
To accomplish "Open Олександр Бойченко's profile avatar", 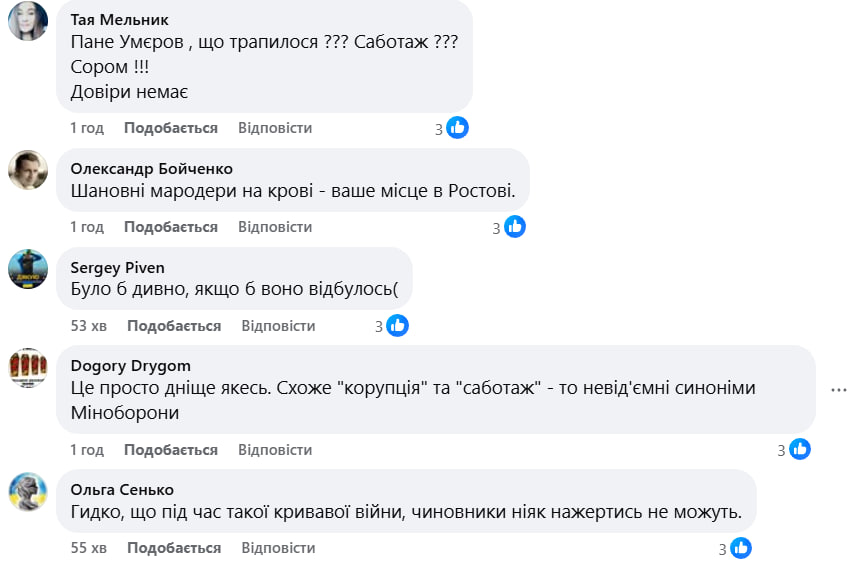I will 28,170.
